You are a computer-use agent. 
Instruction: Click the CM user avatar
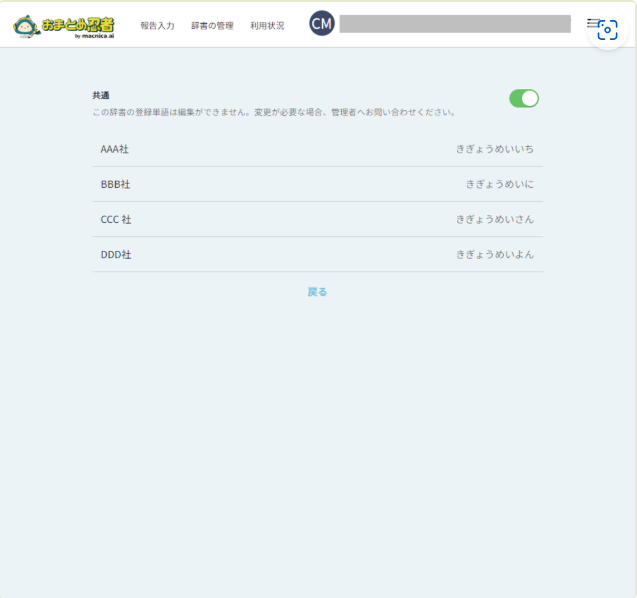pyautogui.click(x=322, y=23)
